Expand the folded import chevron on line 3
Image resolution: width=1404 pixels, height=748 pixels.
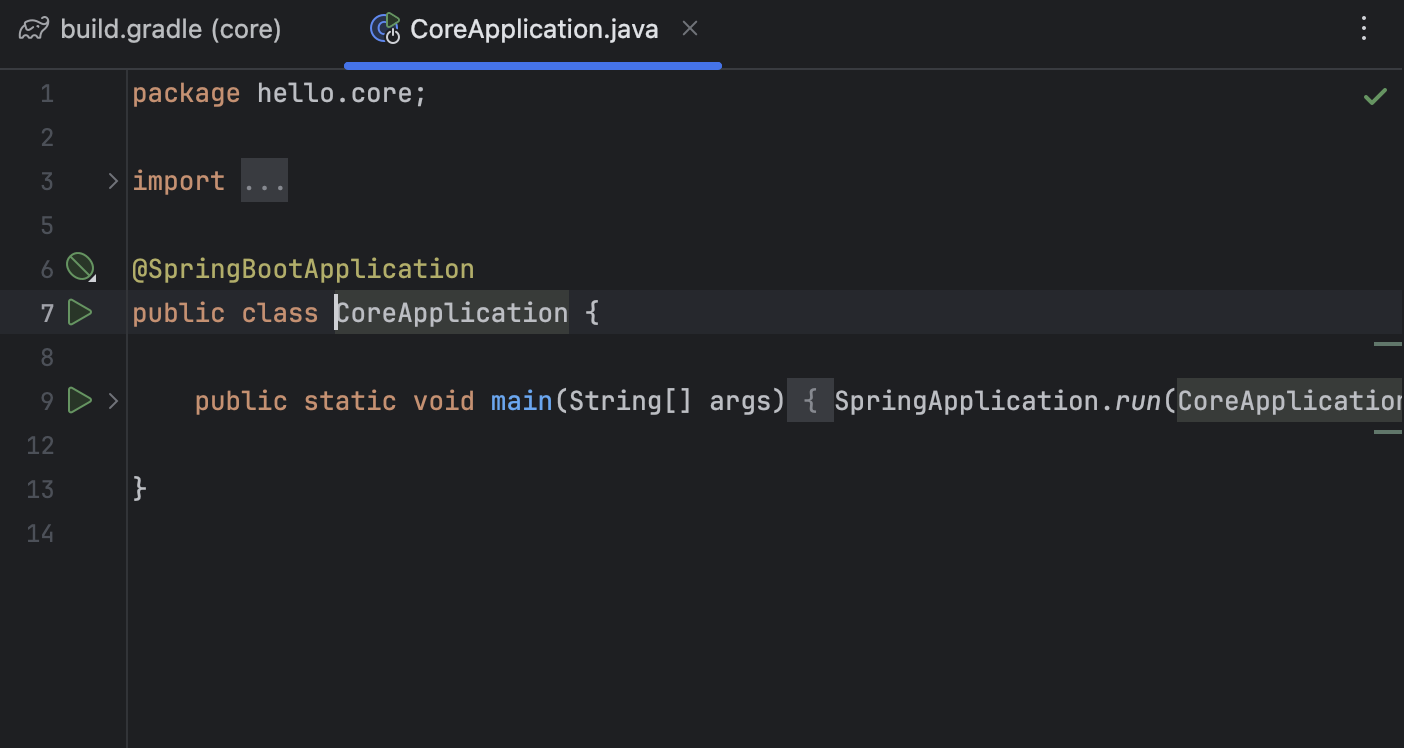coord(113,181)
